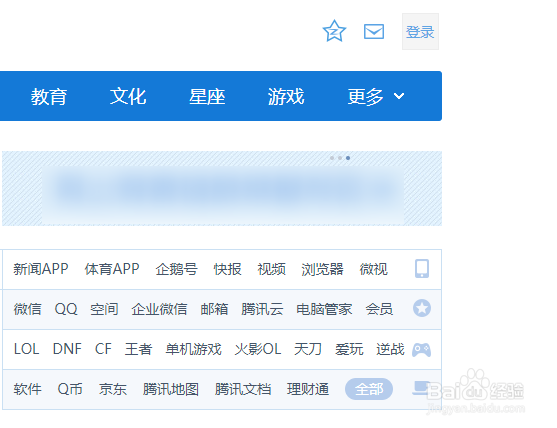Click the round star icon in services row
Viewport: 557px width, 428px height.
(x=422, y=308)
